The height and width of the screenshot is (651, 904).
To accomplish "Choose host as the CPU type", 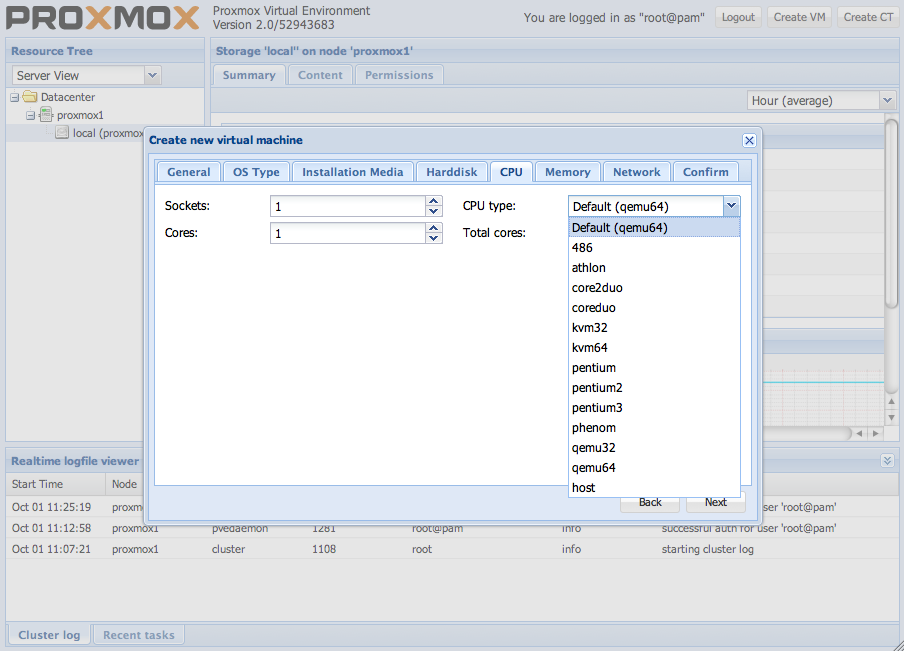I will pyautogui.click(x=584, y=488).
